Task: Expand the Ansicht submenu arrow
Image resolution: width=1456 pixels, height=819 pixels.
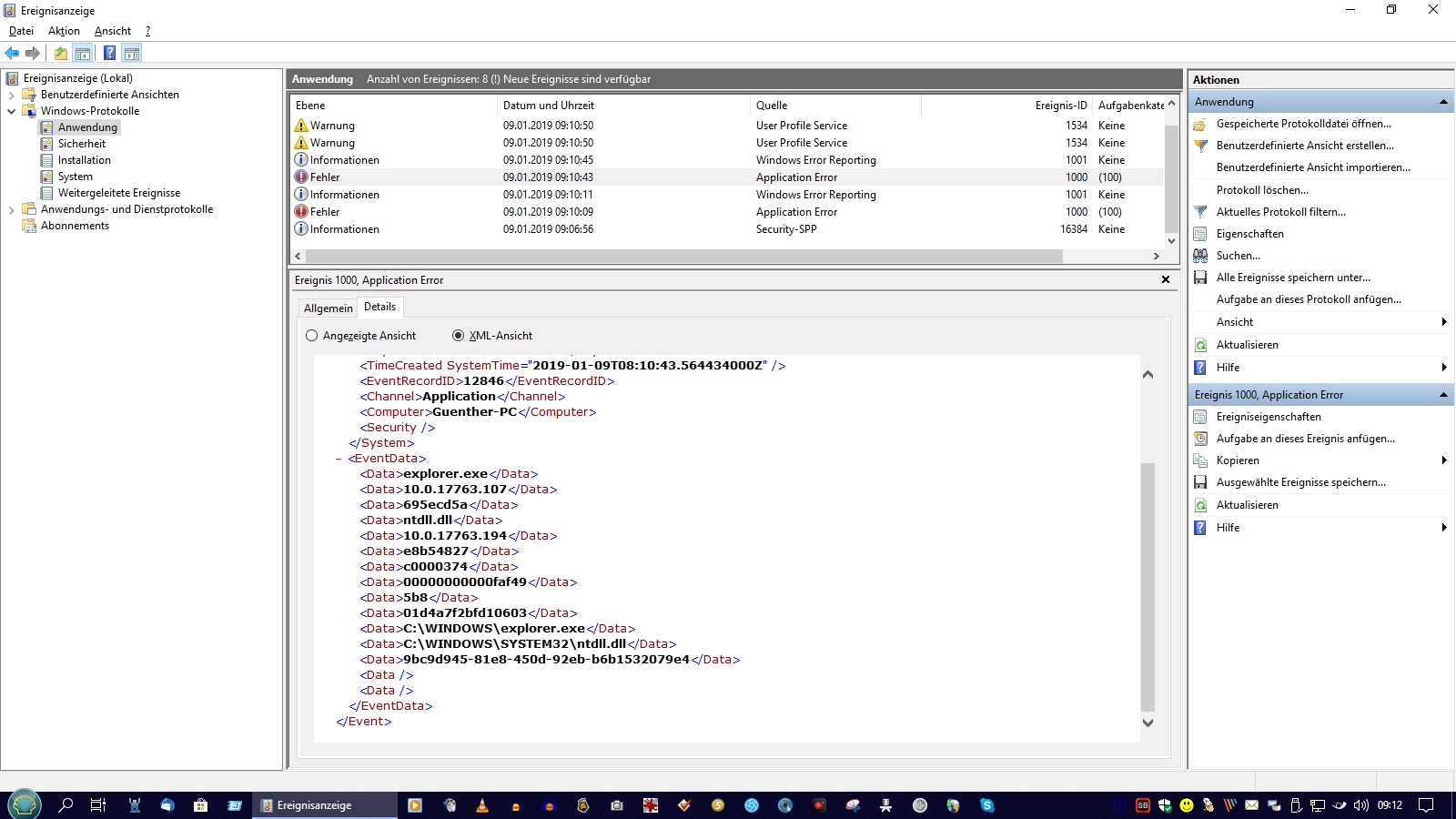Action: point(1444,322)
